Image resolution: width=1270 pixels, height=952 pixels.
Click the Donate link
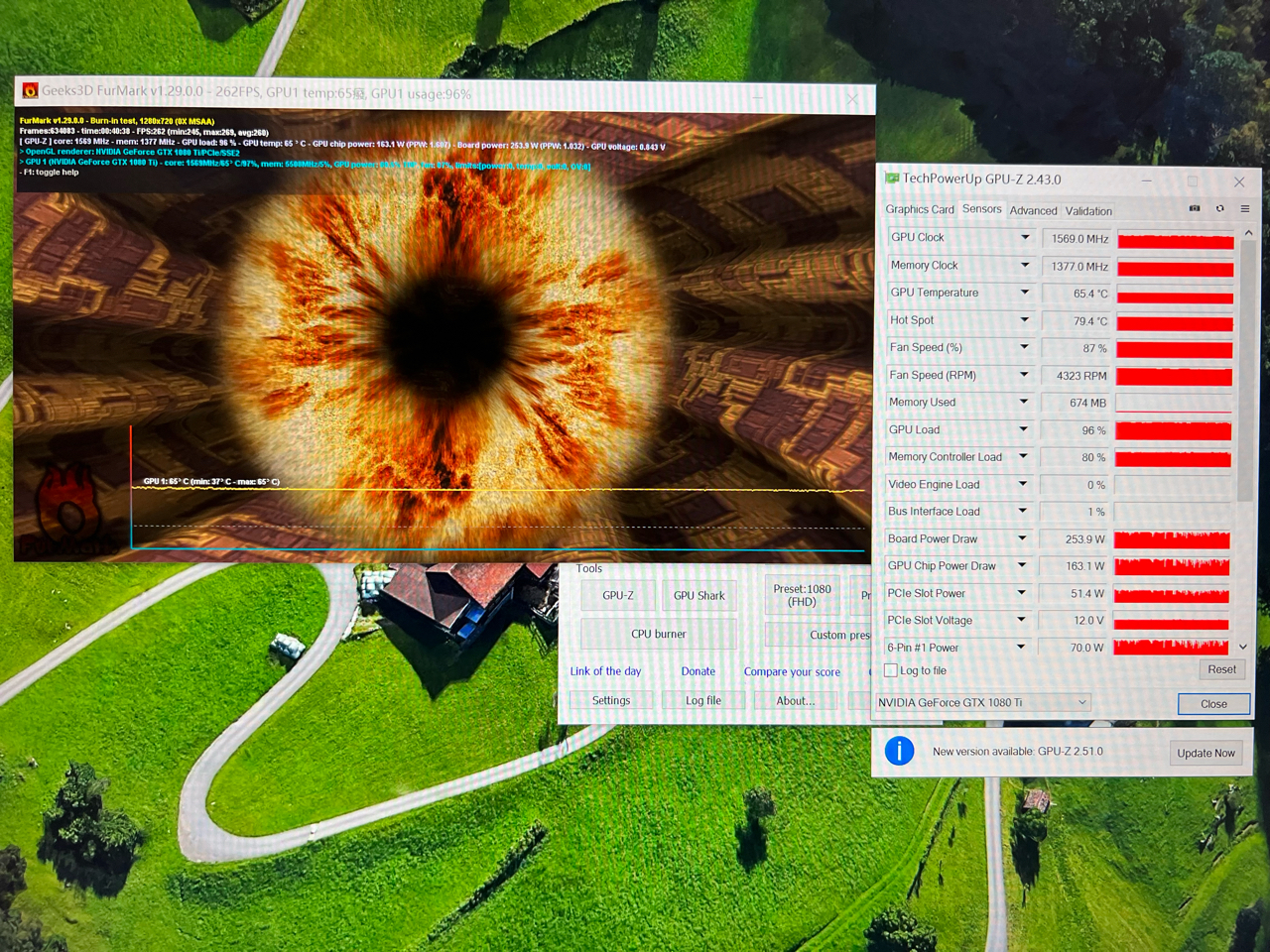(x=698, y=671)
